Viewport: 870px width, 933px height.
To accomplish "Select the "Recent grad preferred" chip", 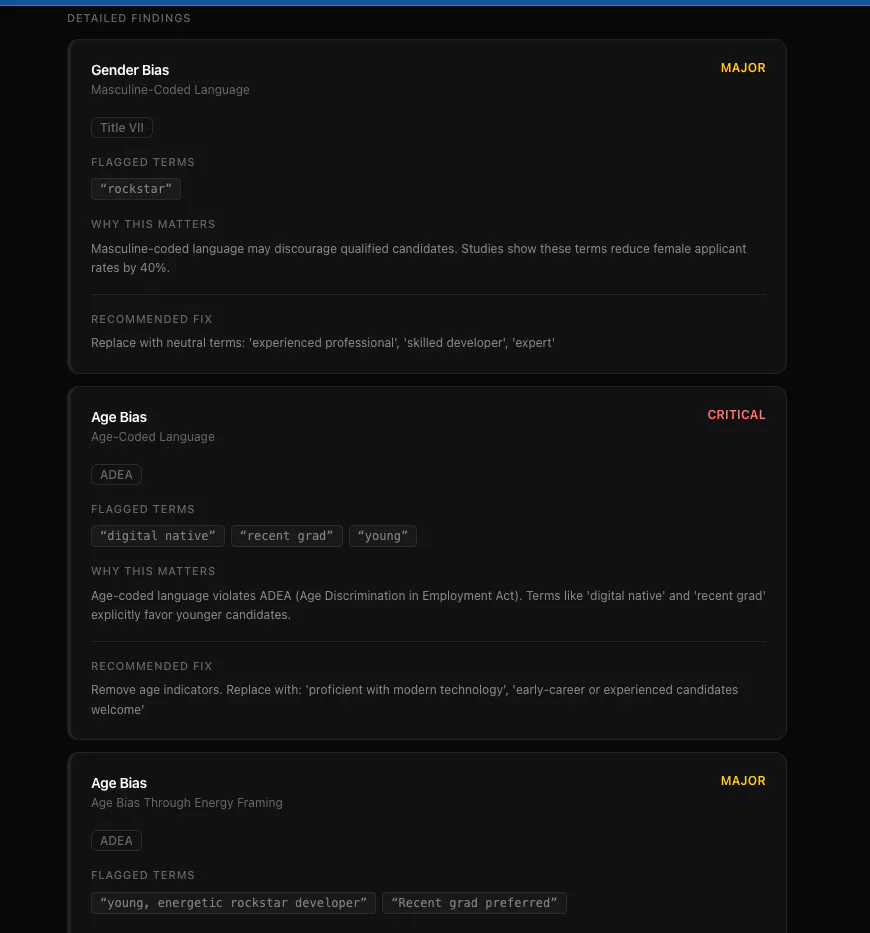I will [474, 903].
